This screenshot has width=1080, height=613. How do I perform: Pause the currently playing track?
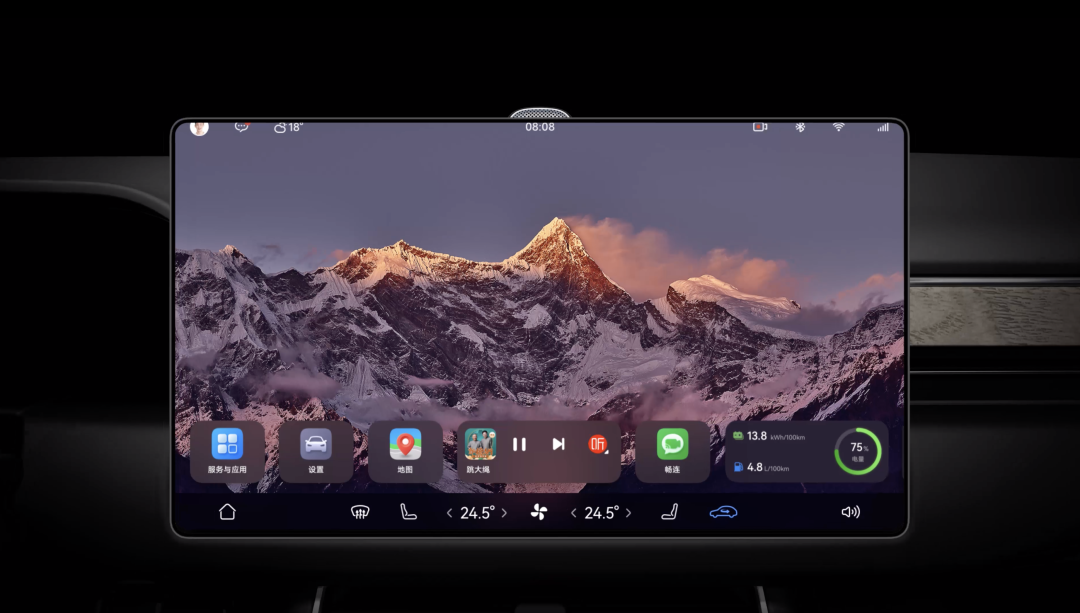pos(519,444)
